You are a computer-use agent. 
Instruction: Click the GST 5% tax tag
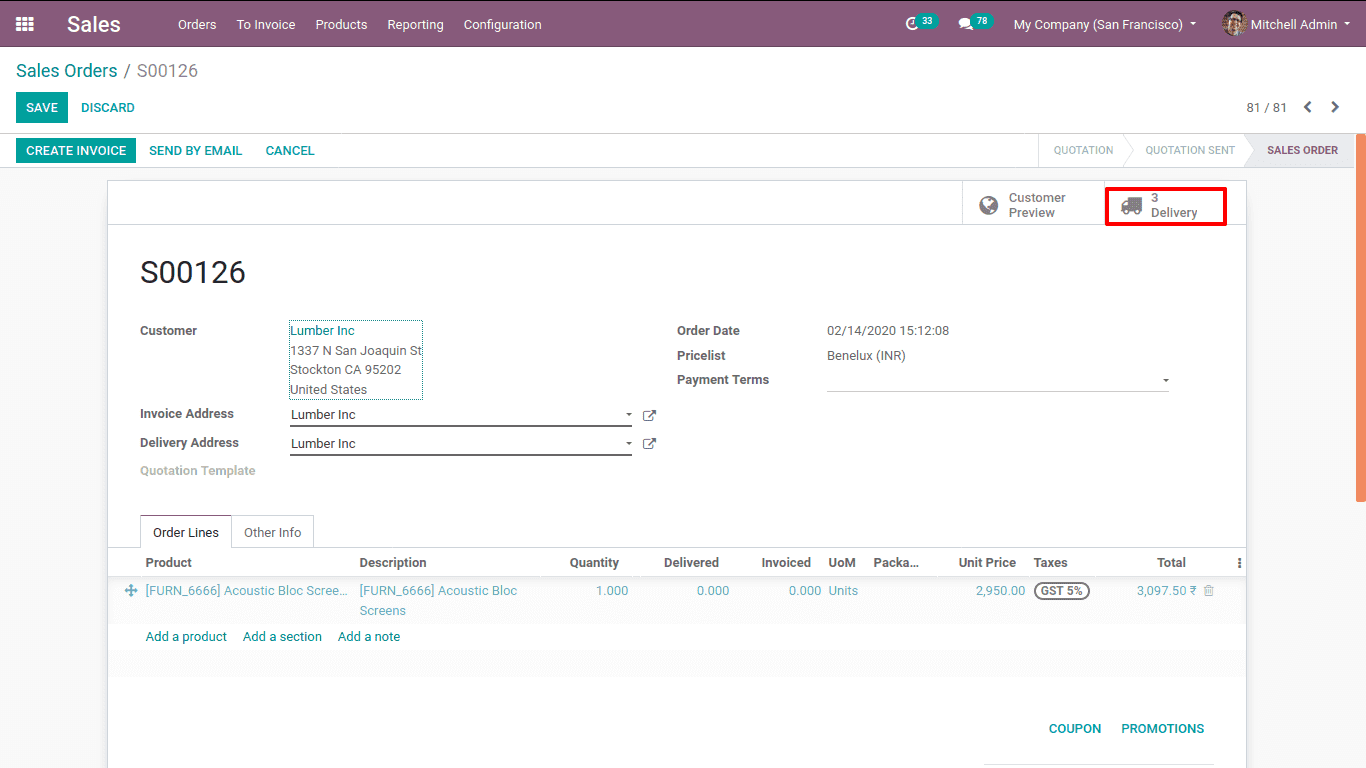click(x=1061, y=591)
